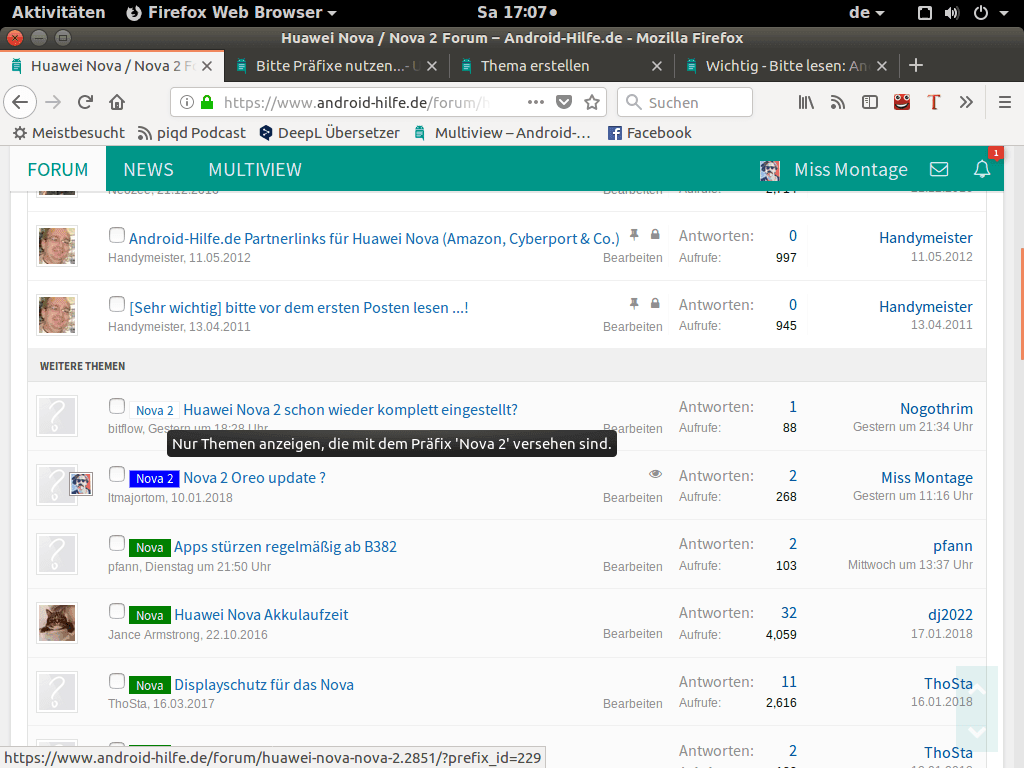This screenshot has width=1024, height=768.
Task: Open DeepL Übersetzer bookmark
Action: (329, 133)
